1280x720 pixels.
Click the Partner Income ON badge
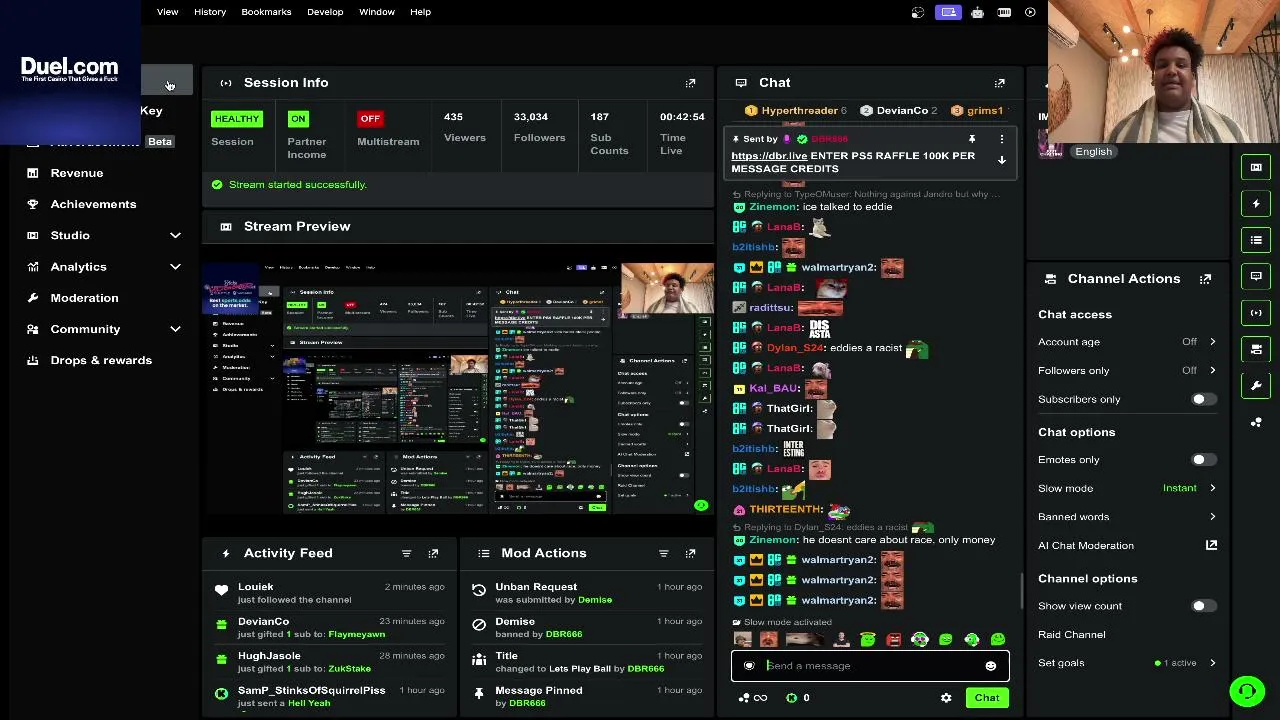(298, 119)
